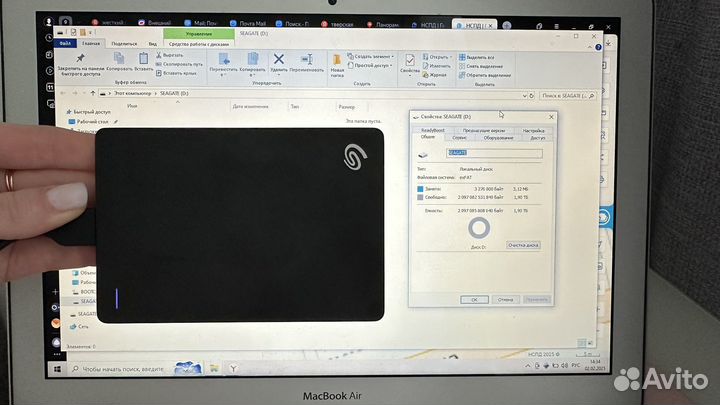Click the Вставить clipboard icon
This screenshot has width=720, height=405.
[x=143, y=58]
